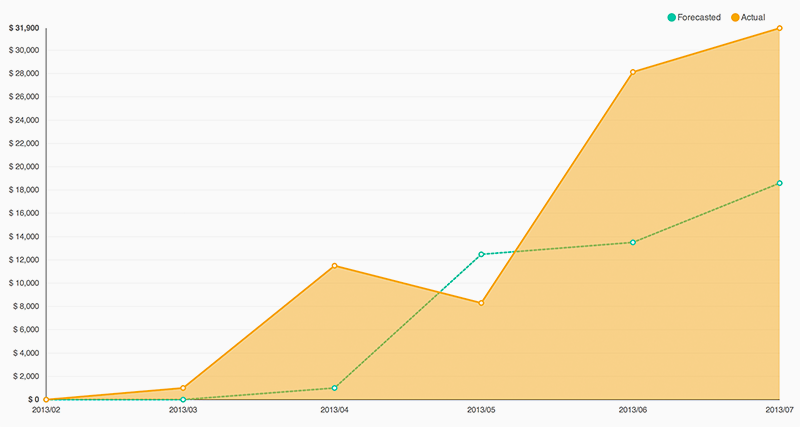Select the Forecasted data point at 2013/07
The image size is (800, 427).
tap(779, 183)
